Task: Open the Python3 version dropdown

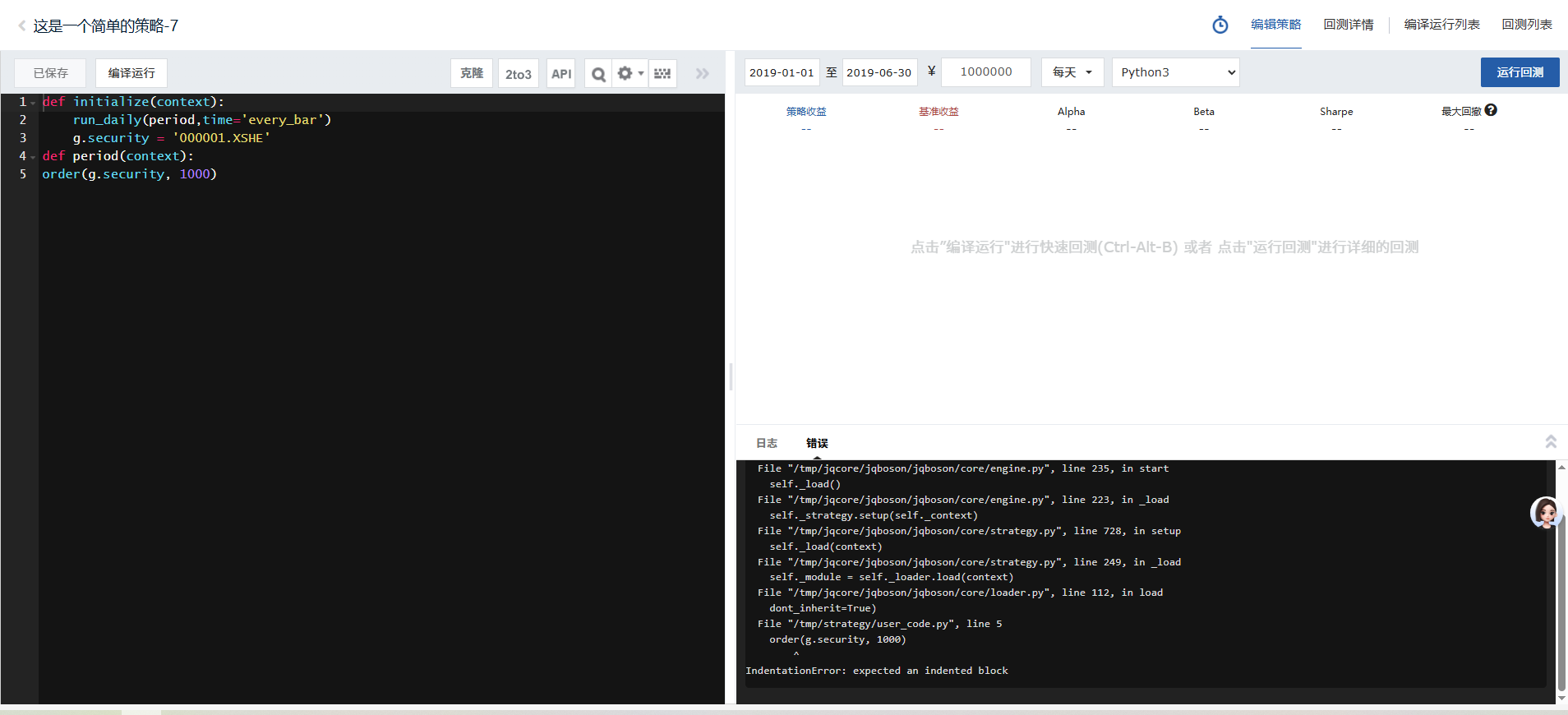Action: (1175, 72)
